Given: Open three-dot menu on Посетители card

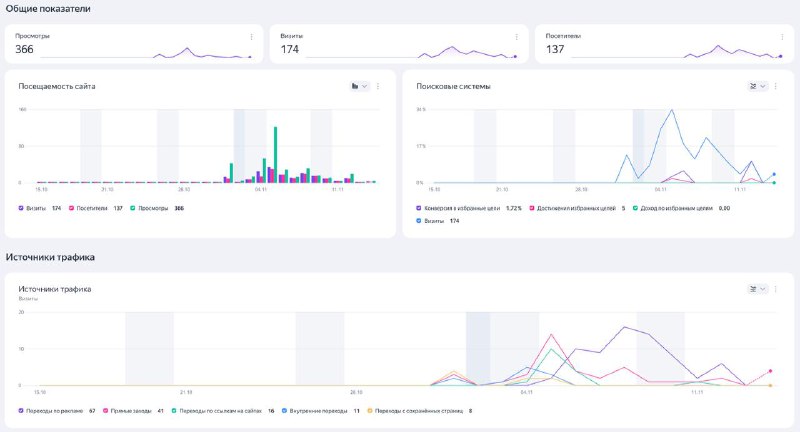Looking at the screenshot, I should (782, 36).
